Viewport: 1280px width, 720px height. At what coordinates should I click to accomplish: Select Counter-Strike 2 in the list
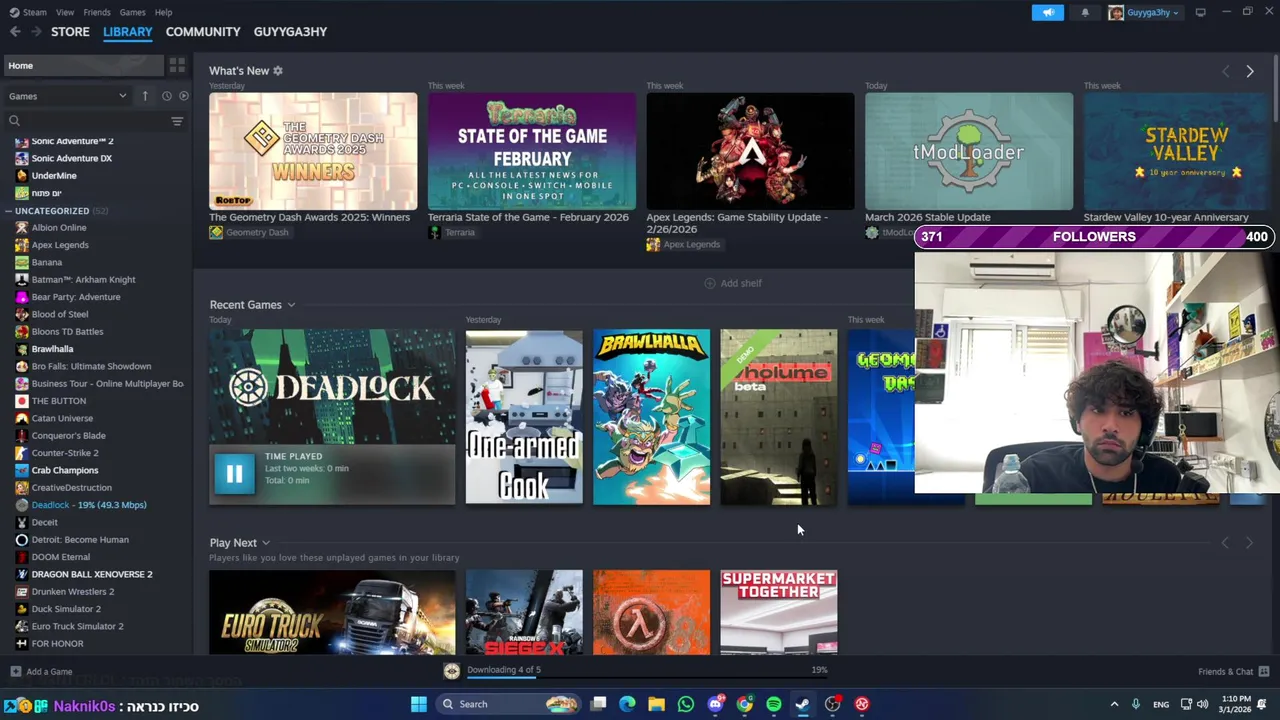tap(65, 453)
